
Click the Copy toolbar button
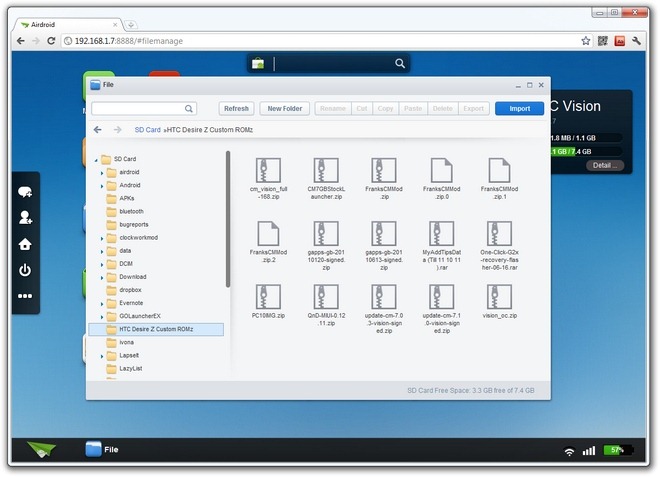coord(385,109)
